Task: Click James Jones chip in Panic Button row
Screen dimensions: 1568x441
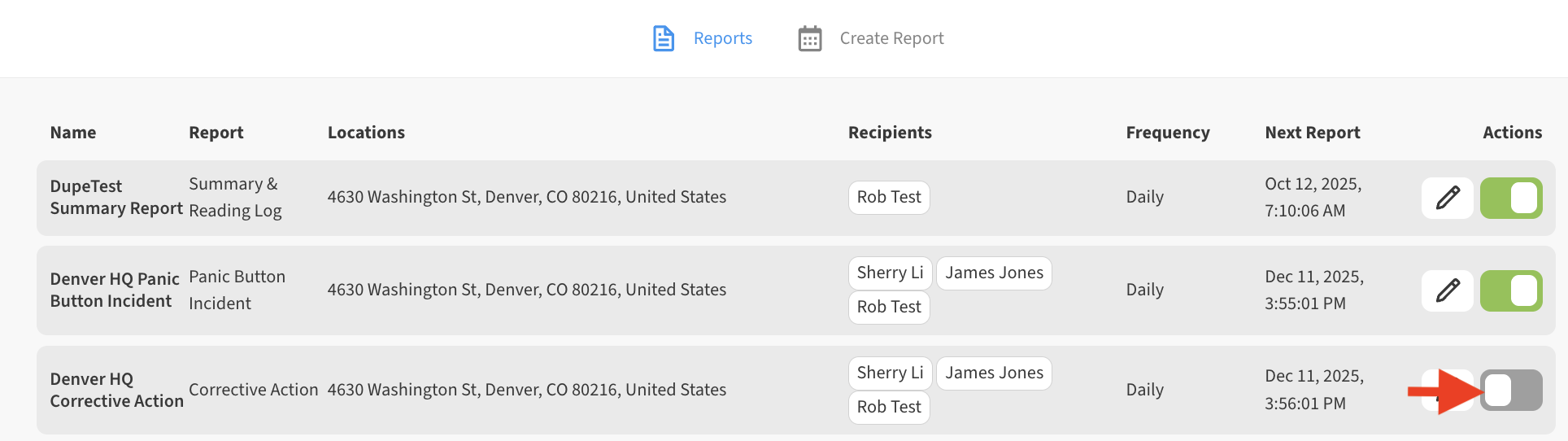Action: click(993, 273)
